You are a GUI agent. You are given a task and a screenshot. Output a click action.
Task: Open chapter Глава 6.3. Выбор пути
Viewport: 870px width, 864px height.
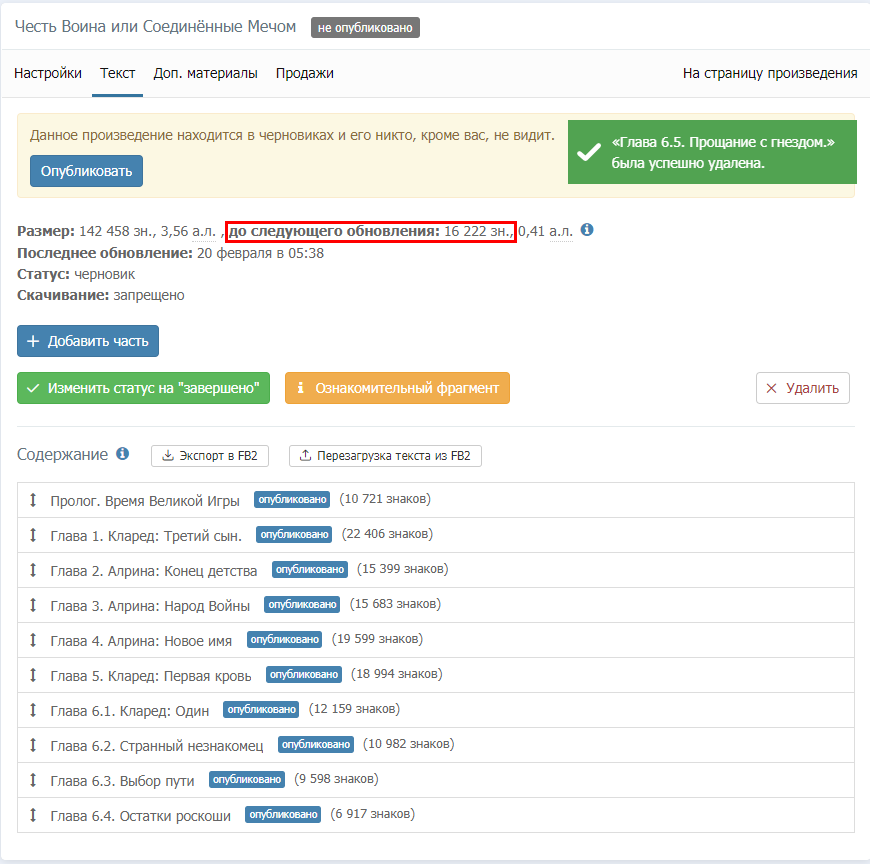122,780
